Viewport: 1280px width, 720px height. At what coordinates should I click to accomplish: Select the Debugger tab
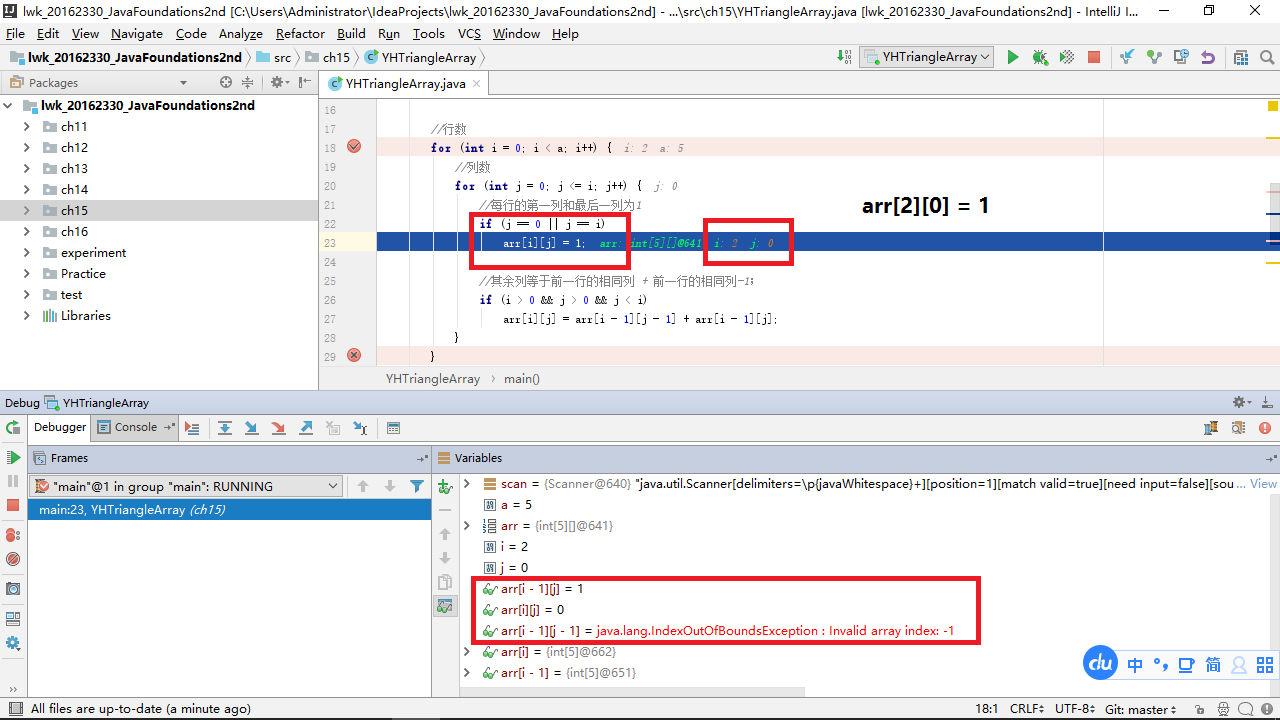[60, 427]
